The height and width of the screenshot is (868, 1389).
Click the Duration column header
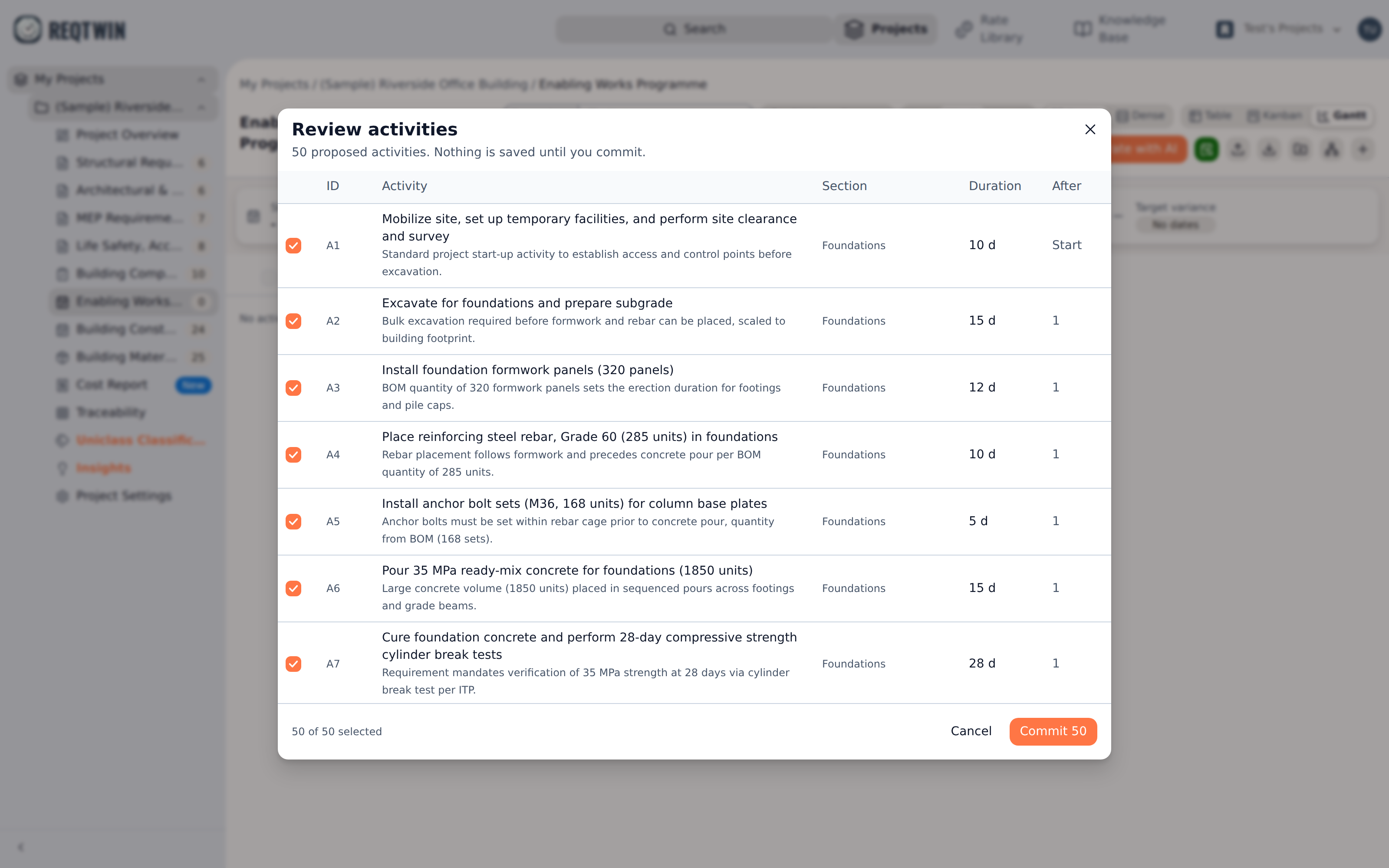click(x=995, y=186)
